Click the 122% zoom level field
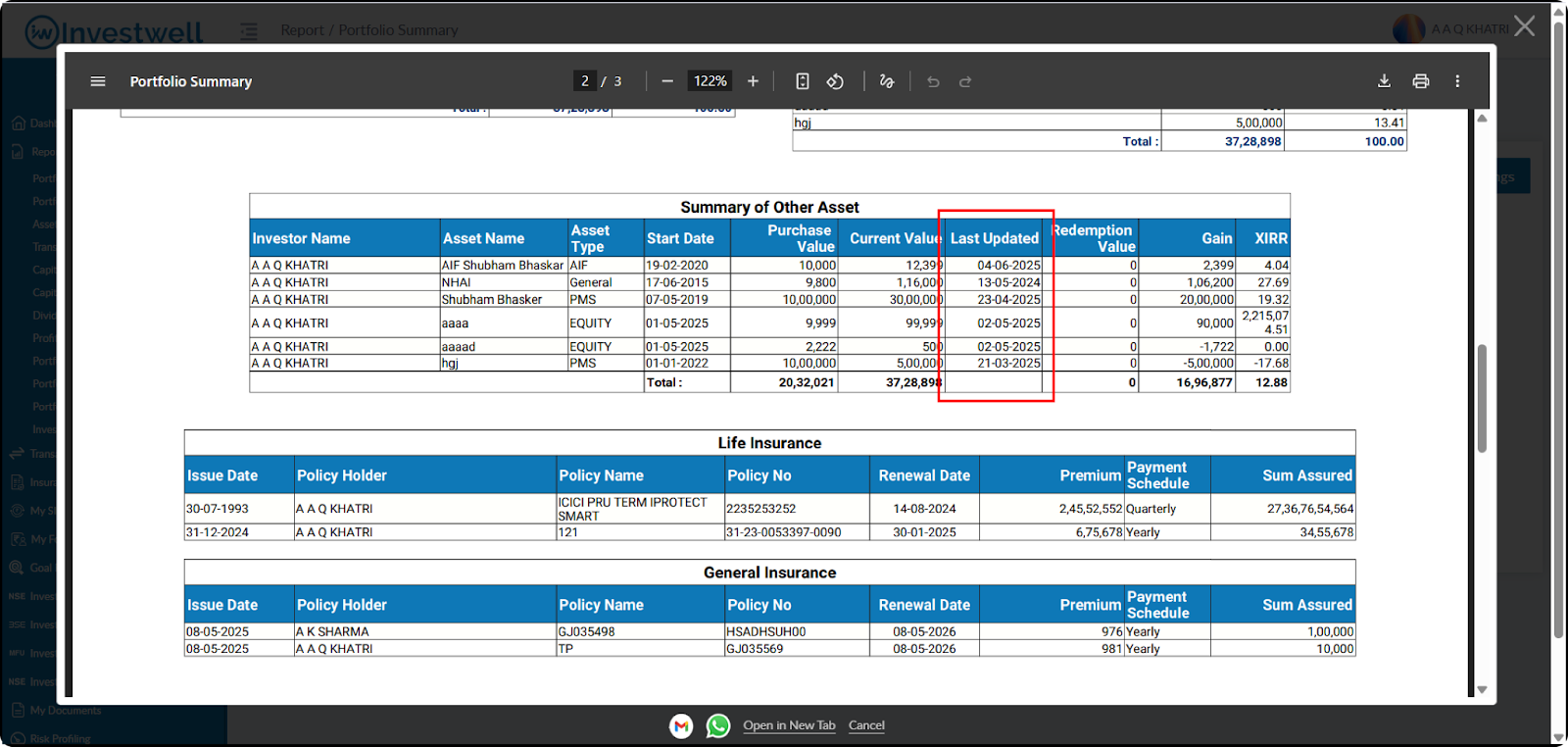This screenshot has width=1568, height=747. pos(710,81)
